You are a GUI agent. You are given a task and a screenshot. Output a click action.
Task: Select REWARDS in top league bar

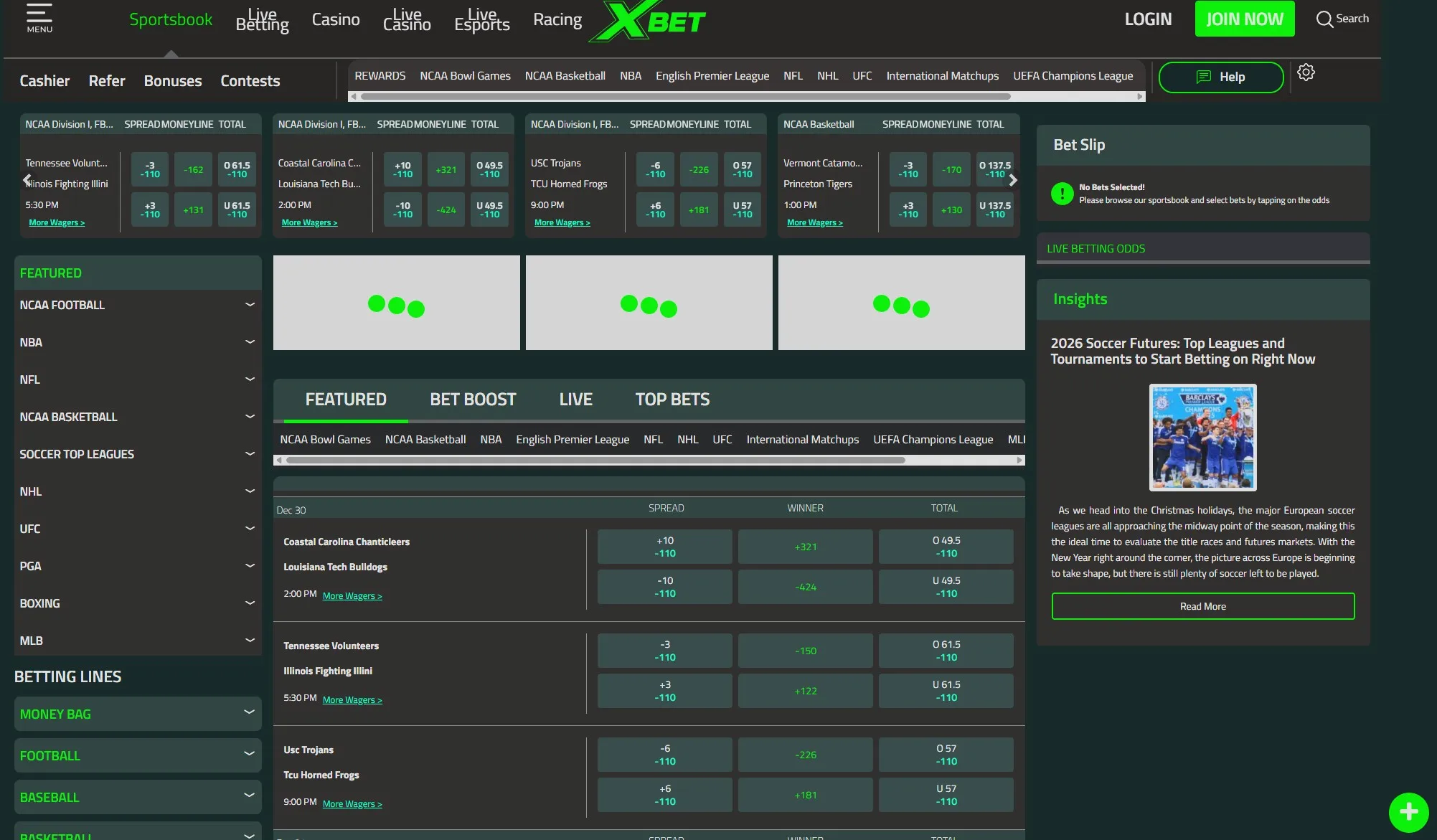point(380,76)
